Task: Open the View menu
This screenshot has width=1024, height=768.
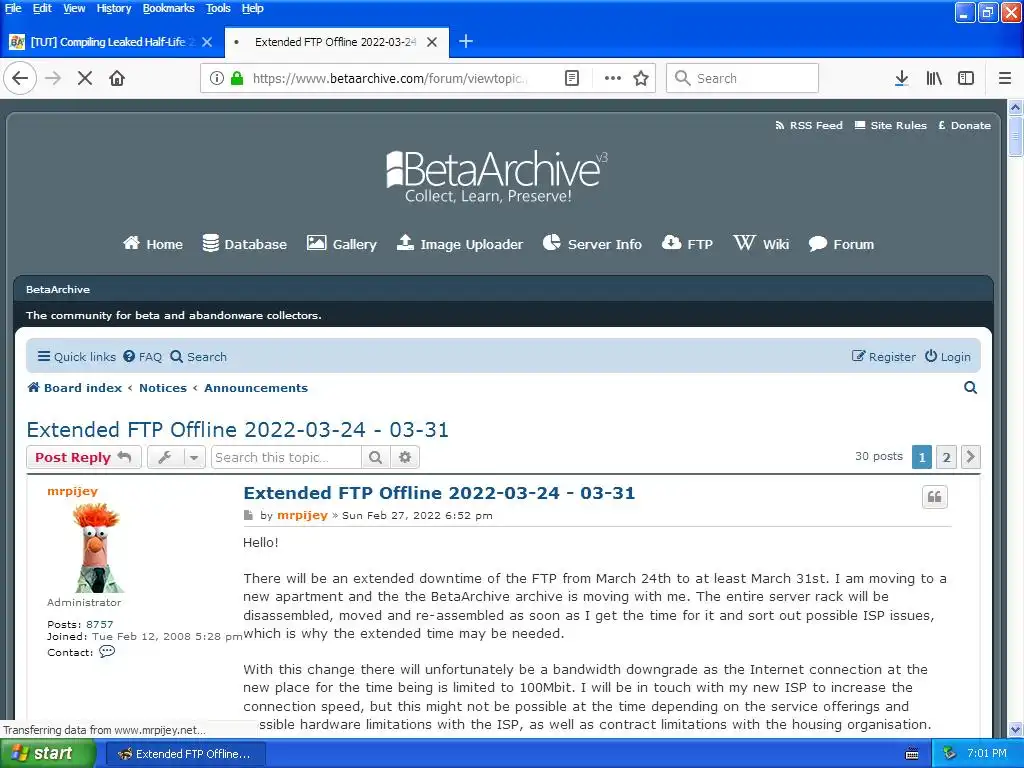Action: click(x=74, y=8)
